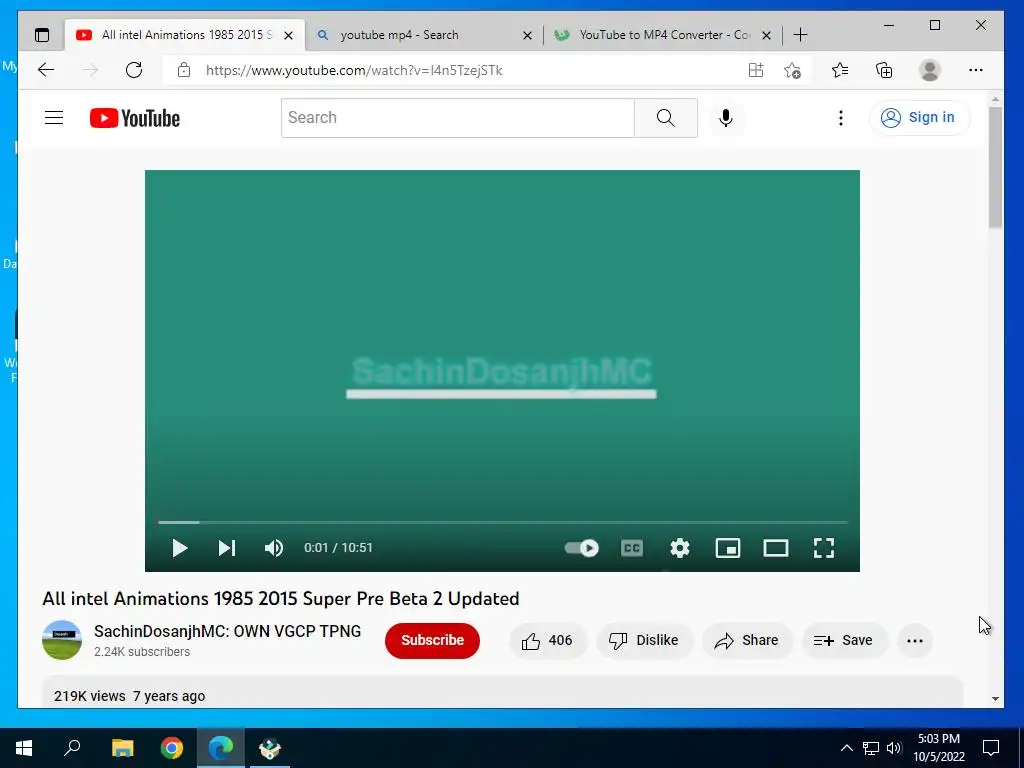View site information lock icon
The height and width of the screenshot is (768, 1024).
point(184,70)
